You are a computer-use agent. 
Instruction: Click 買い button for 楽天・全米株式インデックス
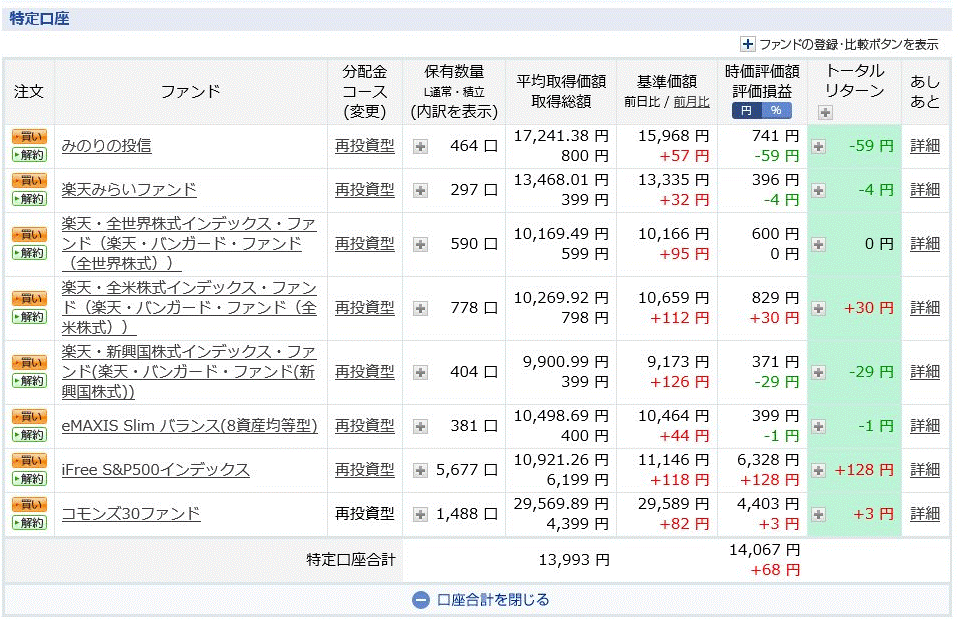[29, 299]
